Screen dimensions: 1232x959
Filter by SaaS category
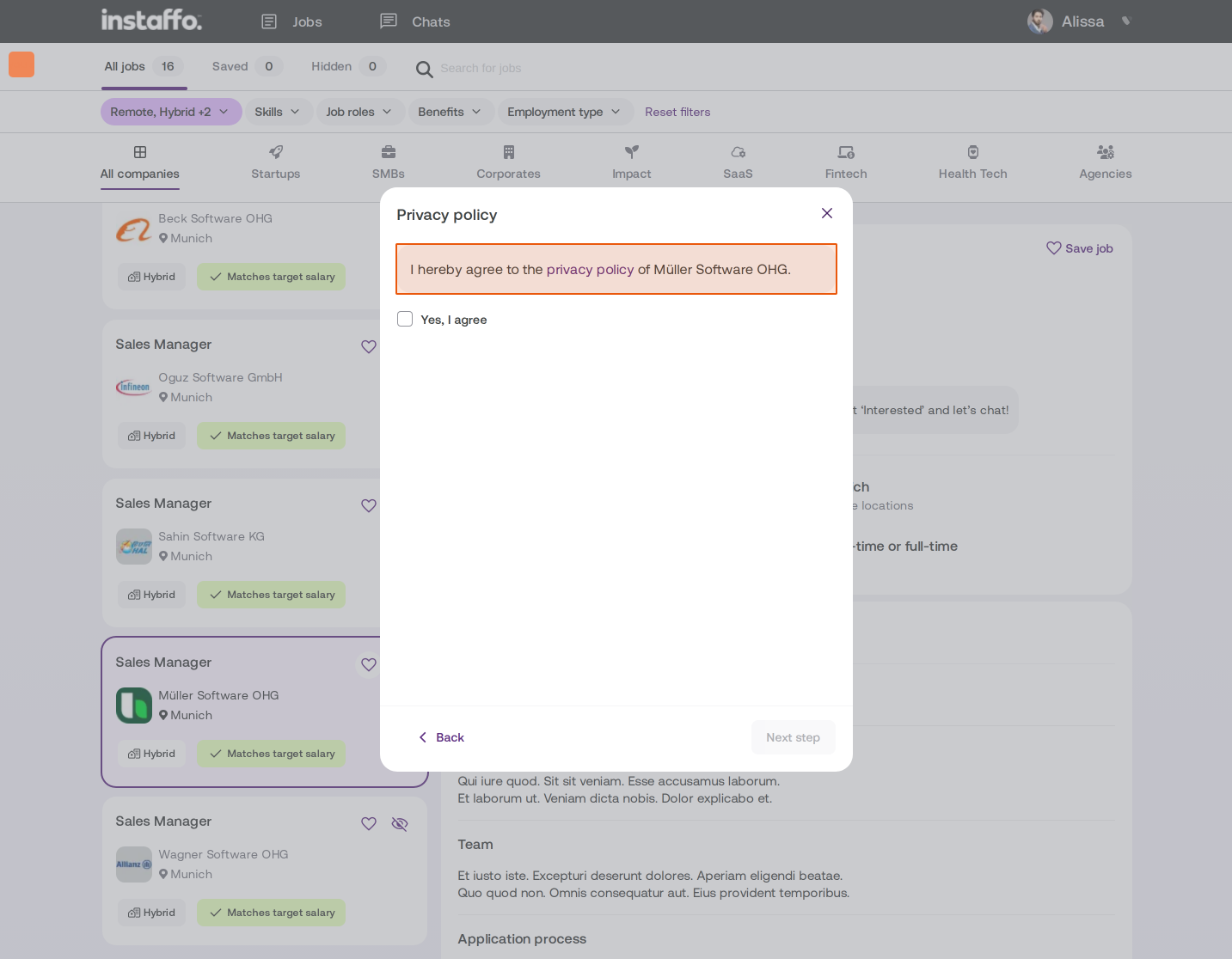click(738, 162)
